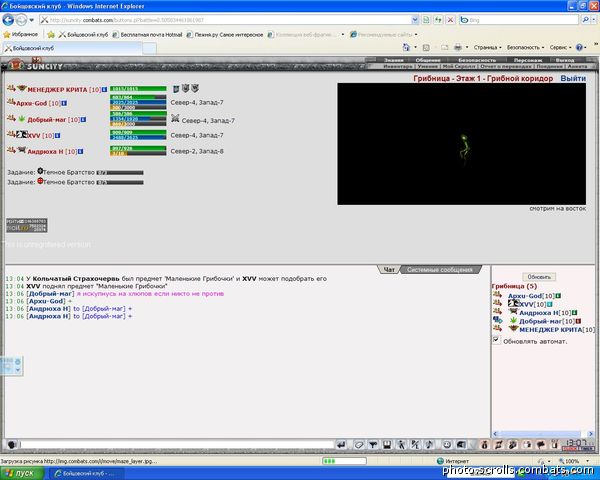Click Андрюха Н name in party list
This screenshot has height=480, width=600.
tap(45, 152)
